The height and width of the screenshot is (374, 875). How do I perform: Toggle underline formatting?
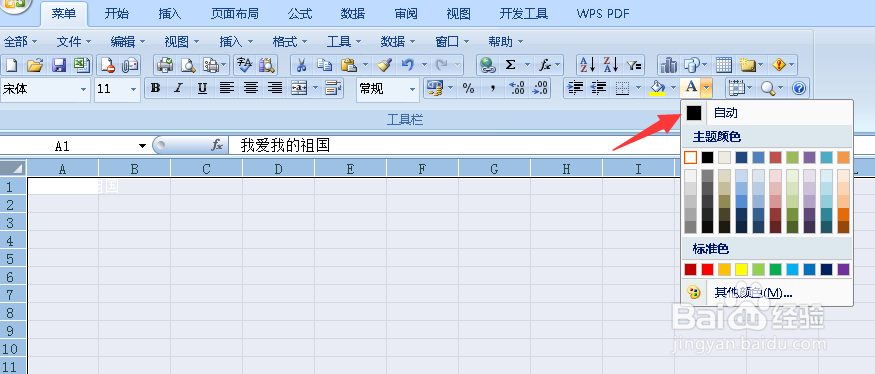click(202, 88)
